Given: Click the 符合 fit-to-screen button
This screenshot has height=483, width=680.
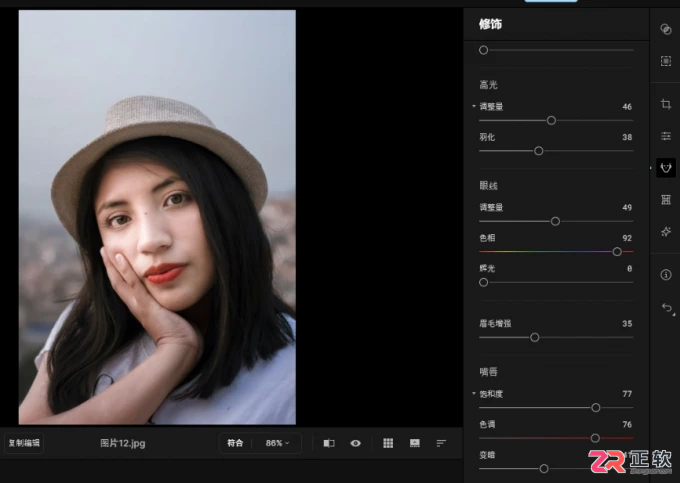Looking at the screenshot, I should coord(235,443).
